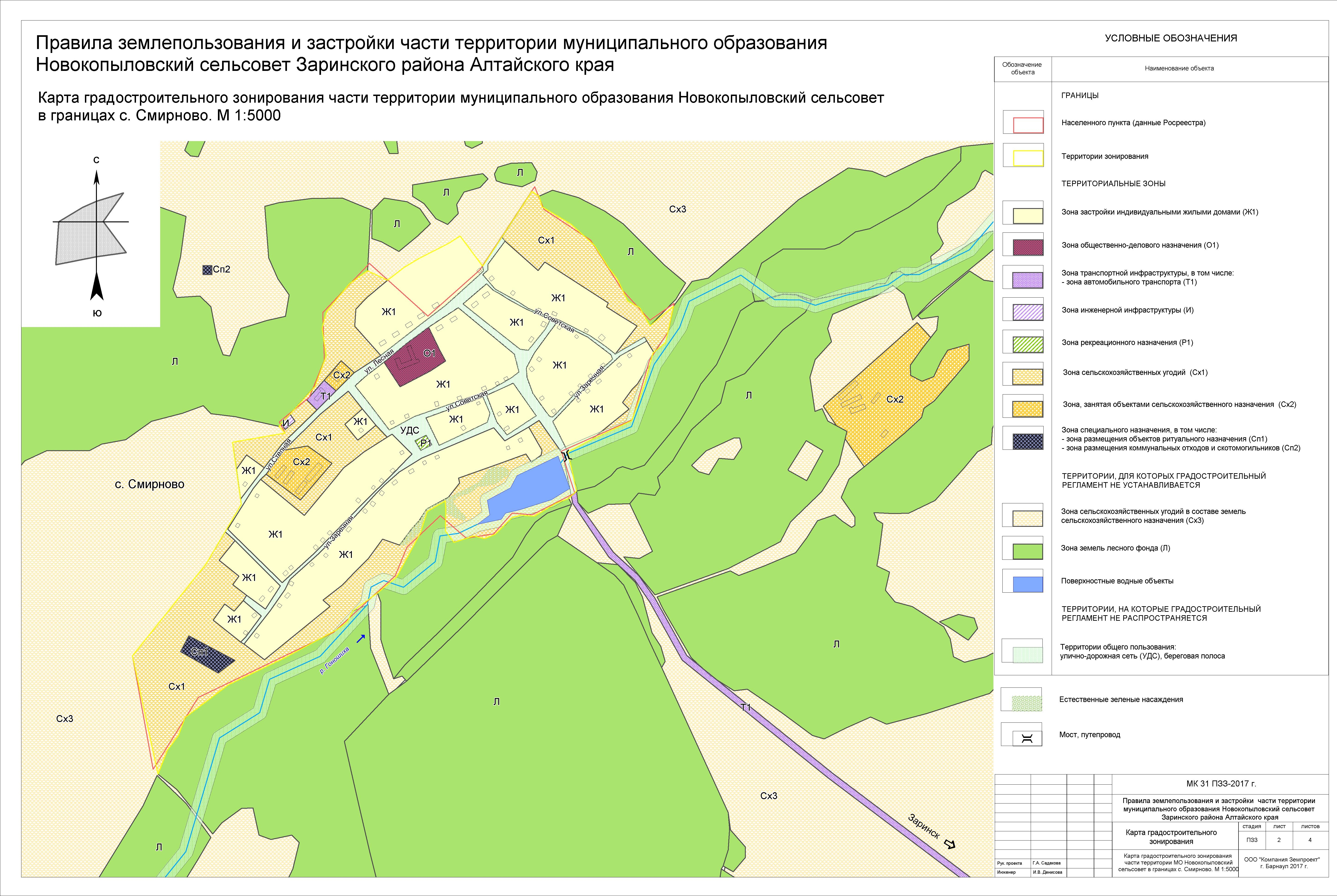Select the УДС public territory legend swatch
1337x896 pixels.
[x=1028, y=655]
